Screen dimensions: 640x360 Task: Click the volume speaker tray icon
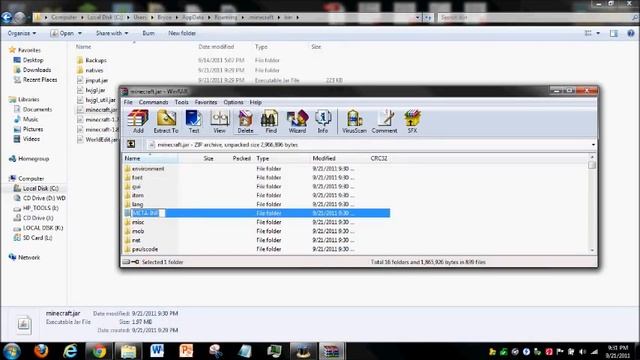[x=582, y=351]
